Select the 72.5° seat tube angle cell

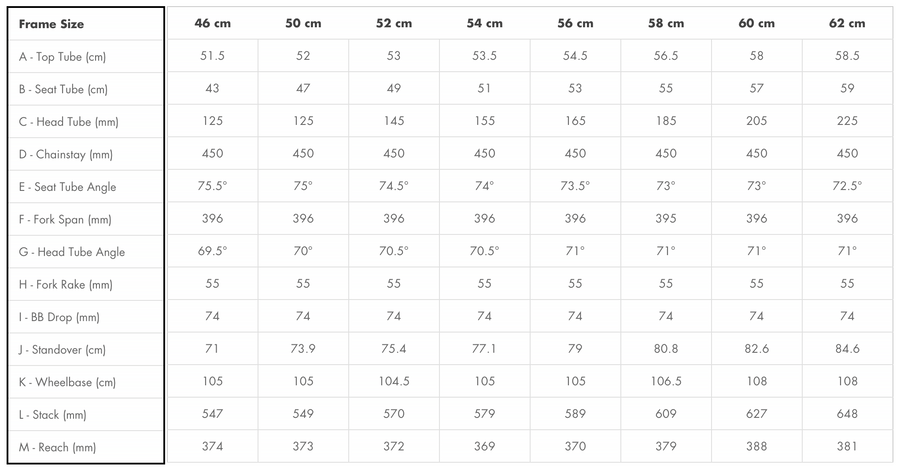847,187
